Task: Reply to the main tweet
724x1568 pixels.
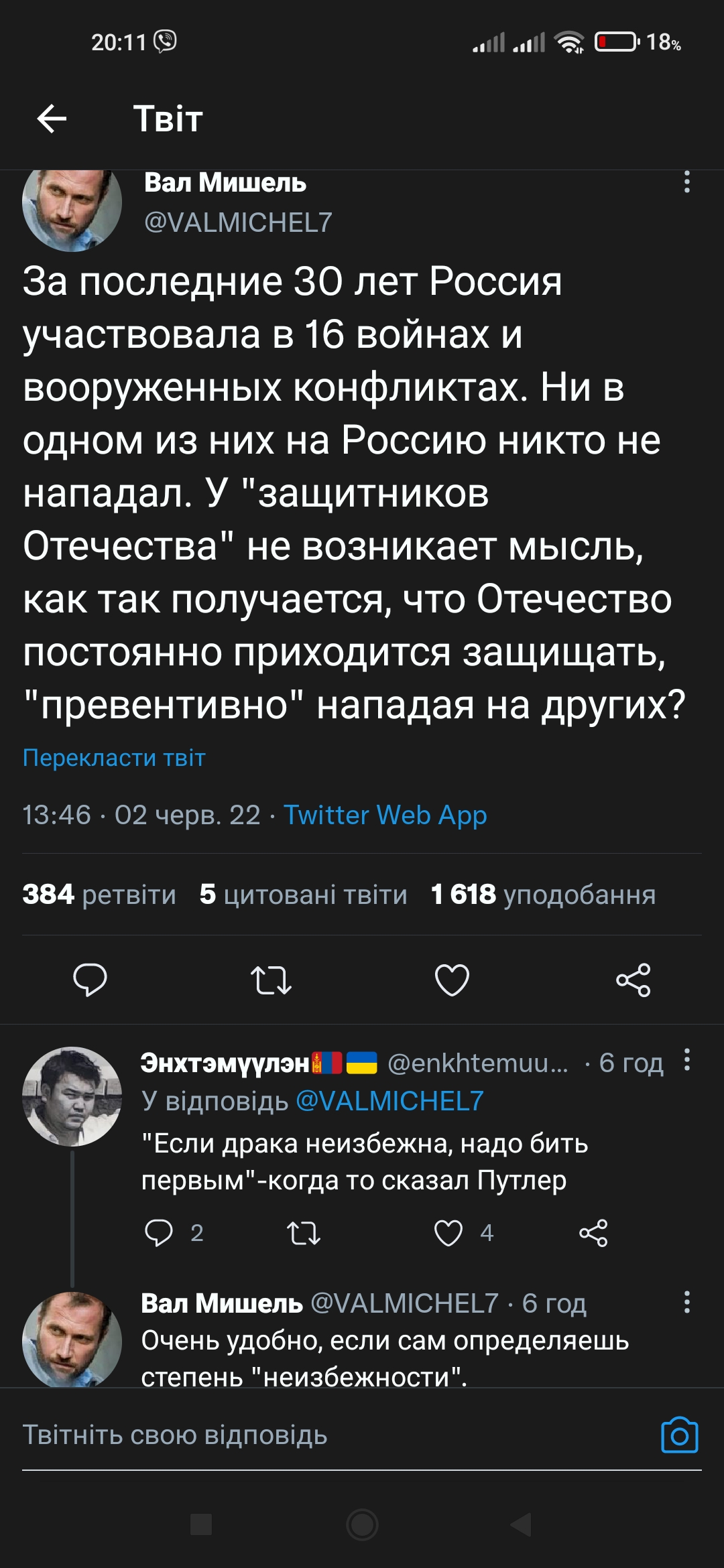Action: point(90,980)
